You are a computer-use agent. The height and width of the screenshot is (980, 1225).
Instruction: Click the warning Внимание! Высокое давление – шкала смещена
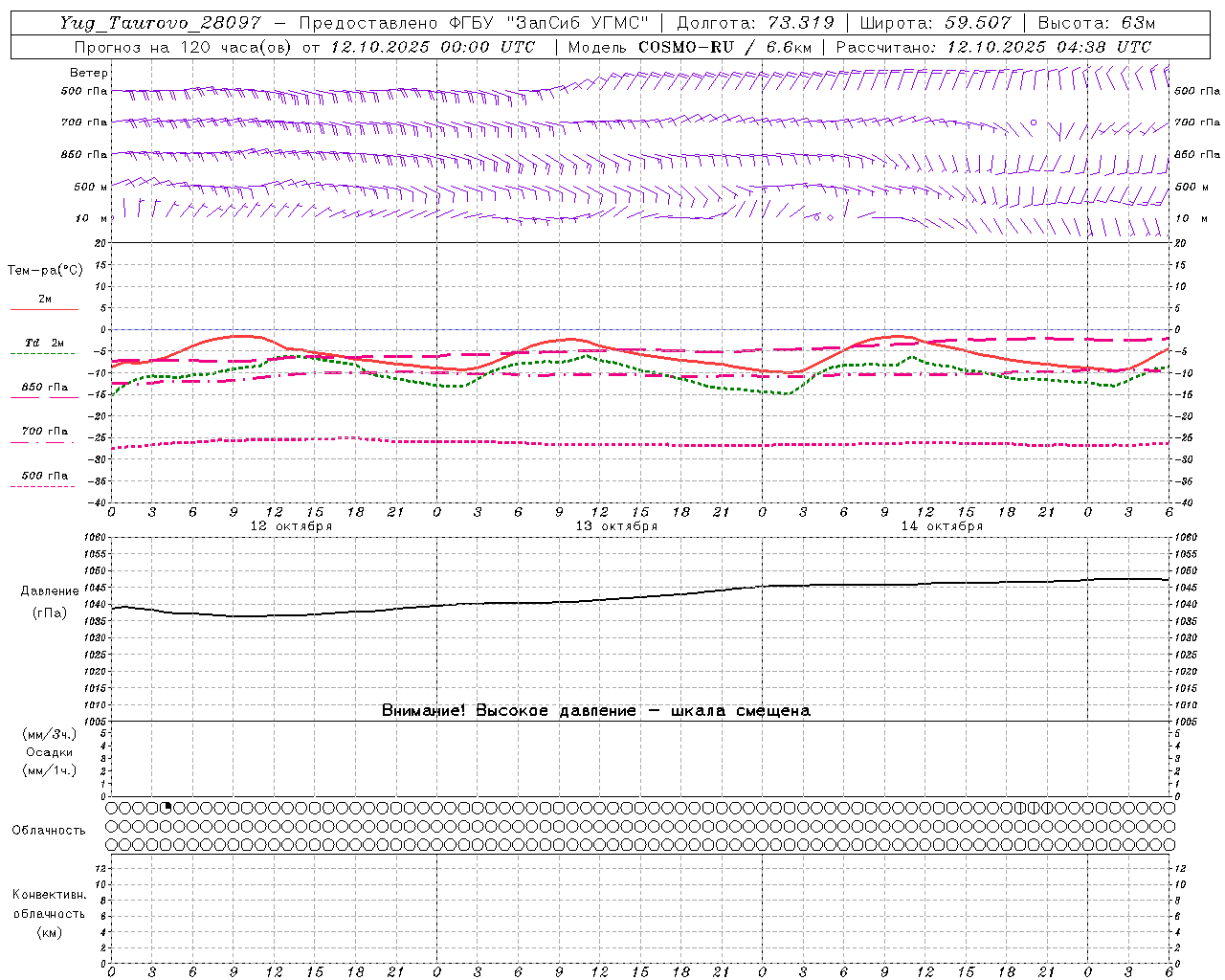(x=595, y=710)
